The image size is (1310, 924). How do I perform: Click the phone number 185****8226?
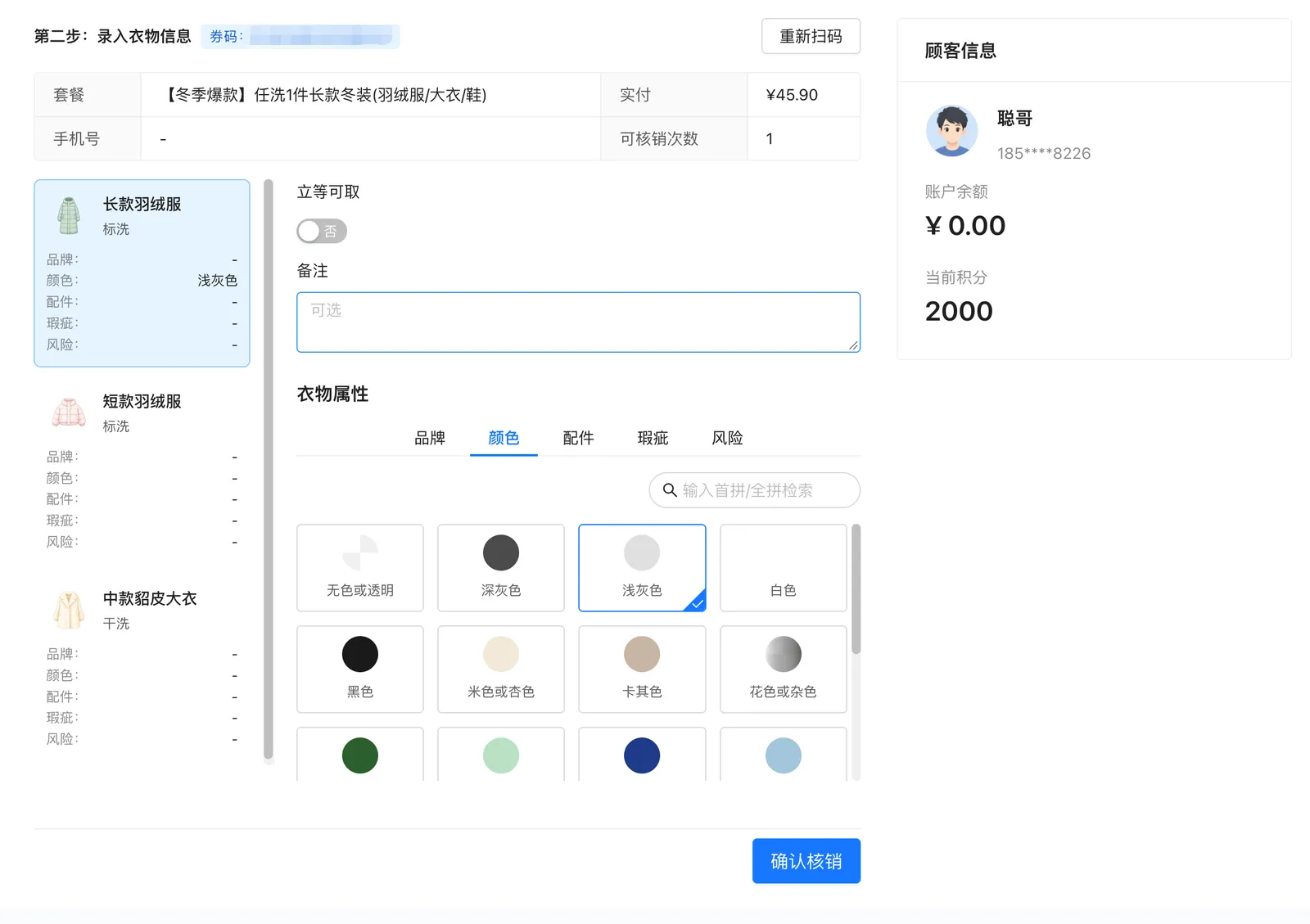pos(1044,153)
